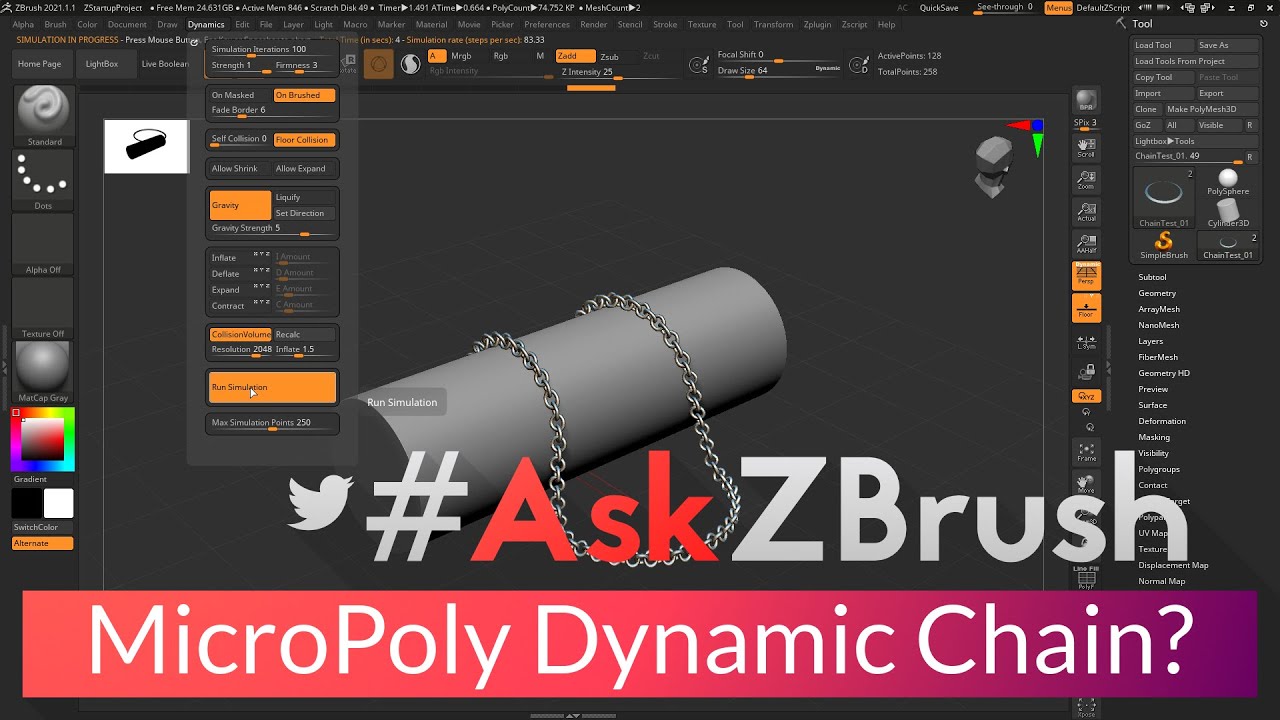Open the Alpha menu
Viewport: 1280px width, 720px height.
click(23, 24)
